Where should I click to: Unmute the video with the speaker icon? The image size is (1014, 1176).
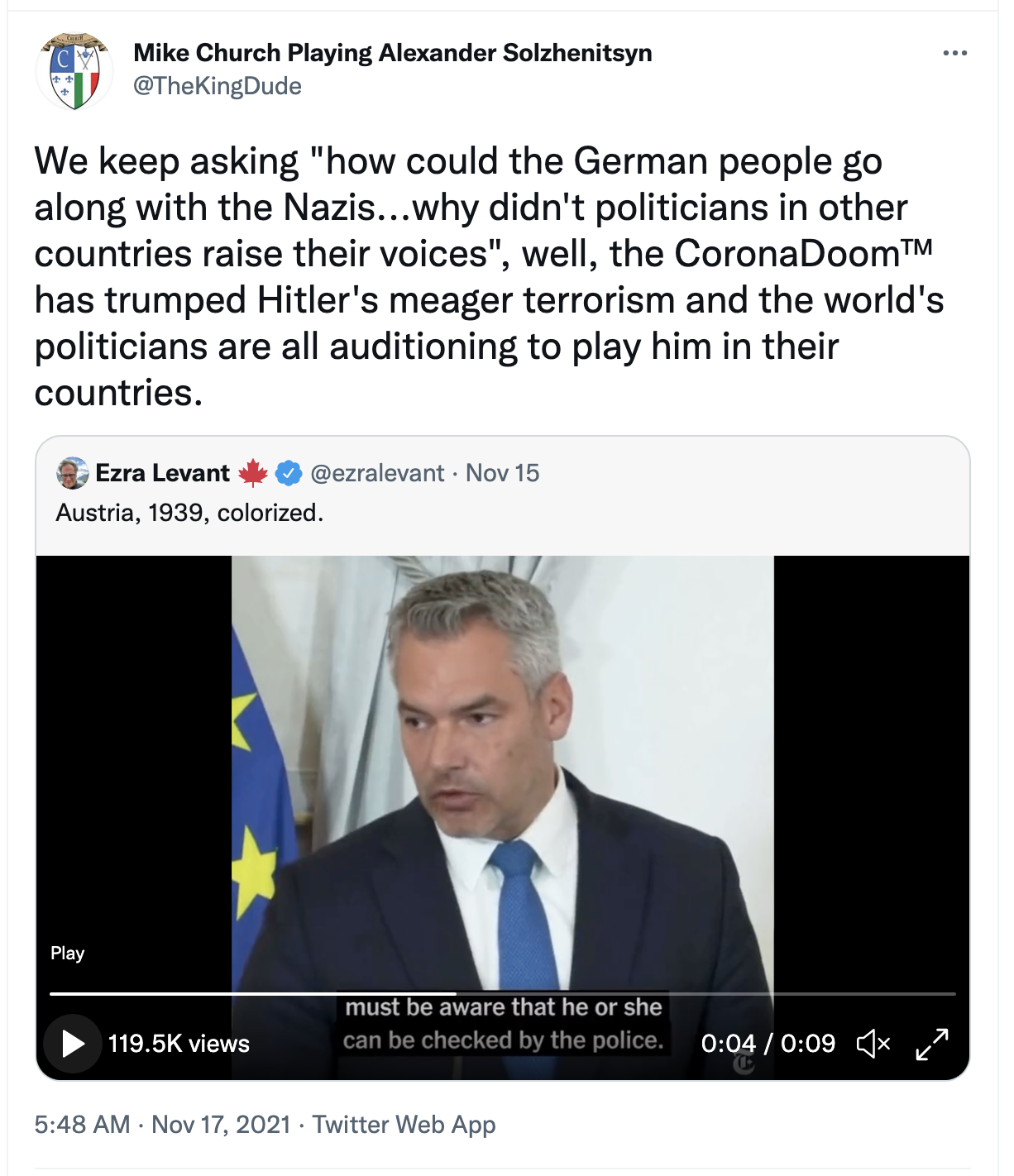pos(873,1044)
